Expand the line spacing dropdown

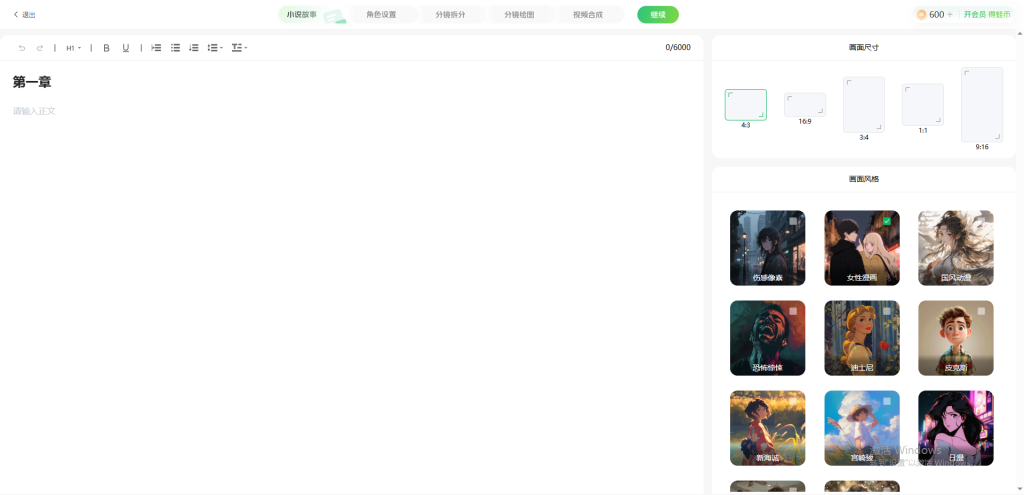215,48
